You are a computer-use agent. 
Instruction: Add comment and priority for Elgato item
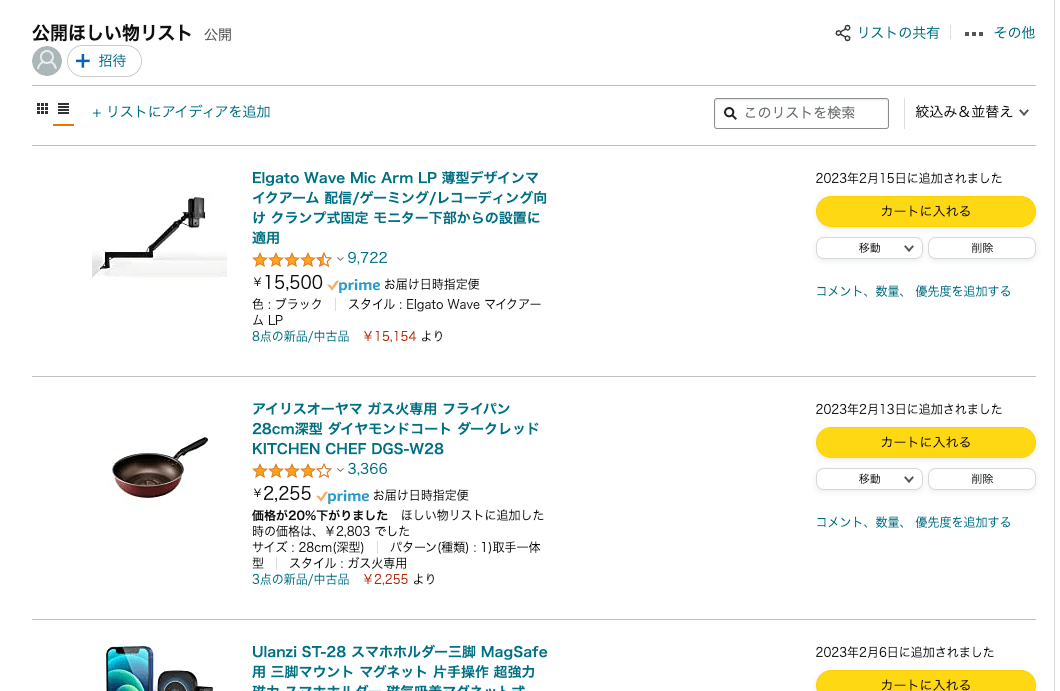coord(913,291)
